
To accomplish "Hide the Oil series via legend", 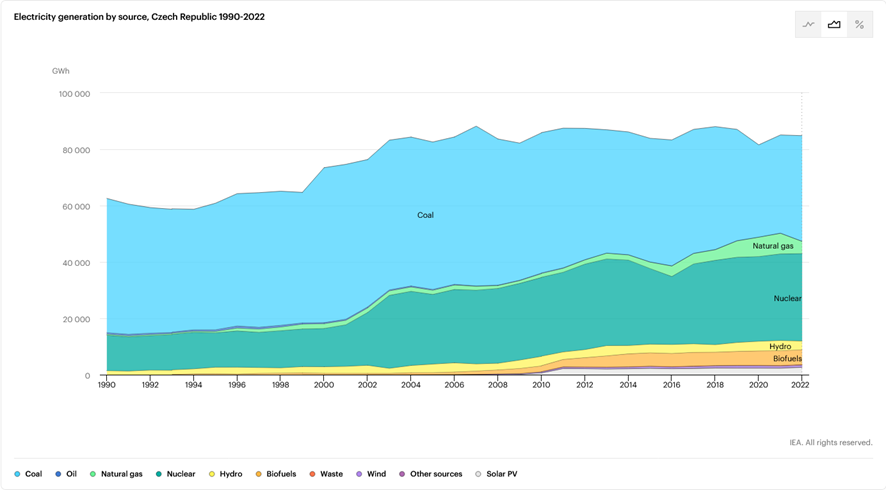I will coord(66,474).
